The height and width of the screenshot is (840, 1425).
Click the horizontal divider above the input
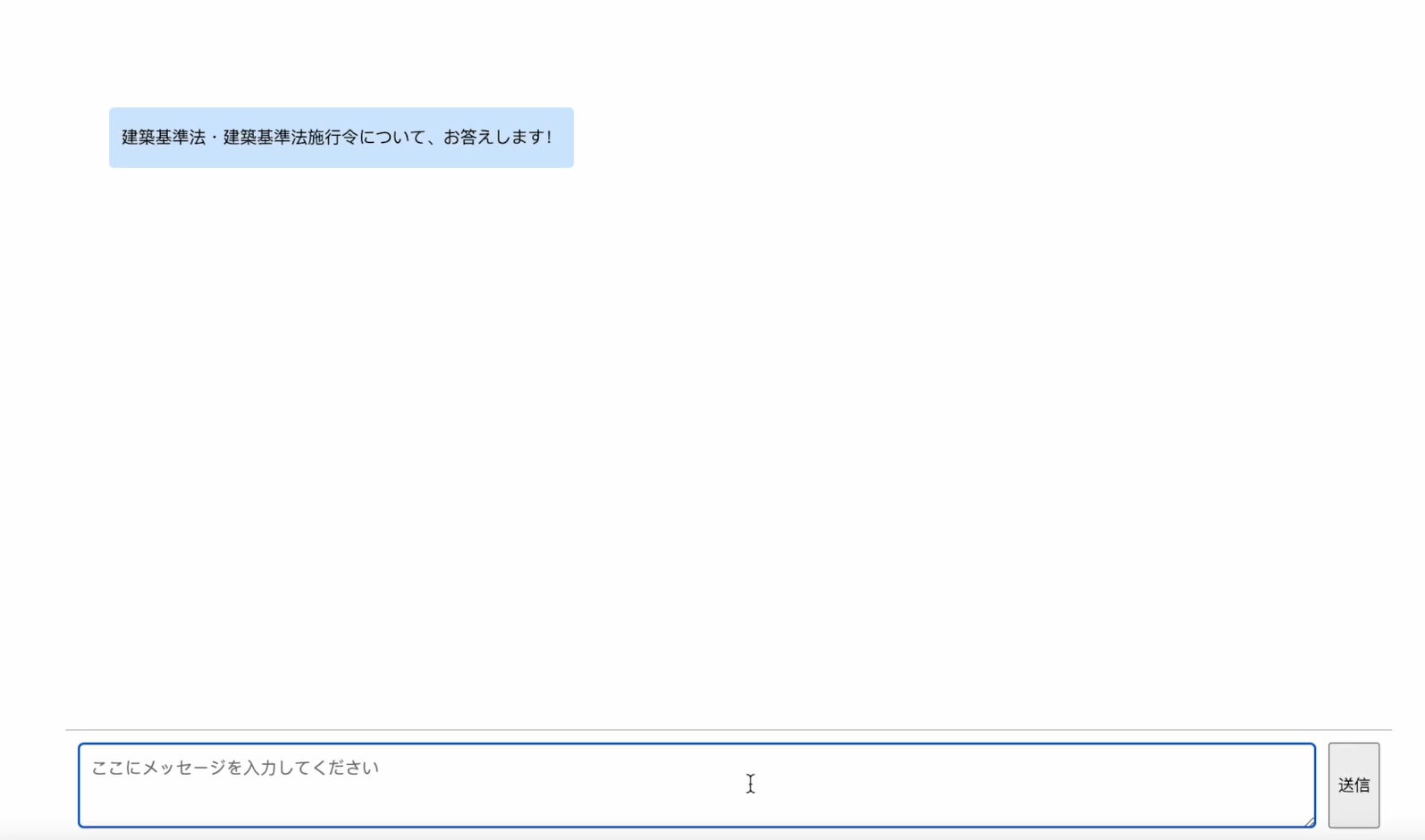coord(729,730)
